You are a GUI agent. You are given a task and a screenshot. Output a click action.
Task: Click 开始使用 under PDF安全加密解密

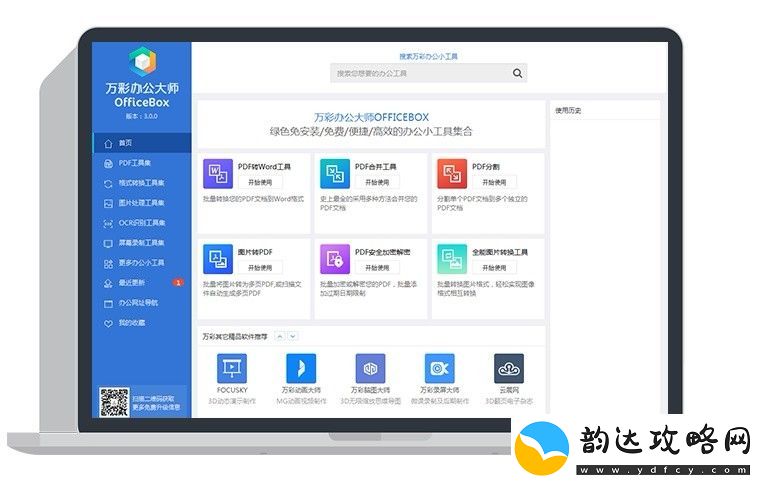coord(377,268)
